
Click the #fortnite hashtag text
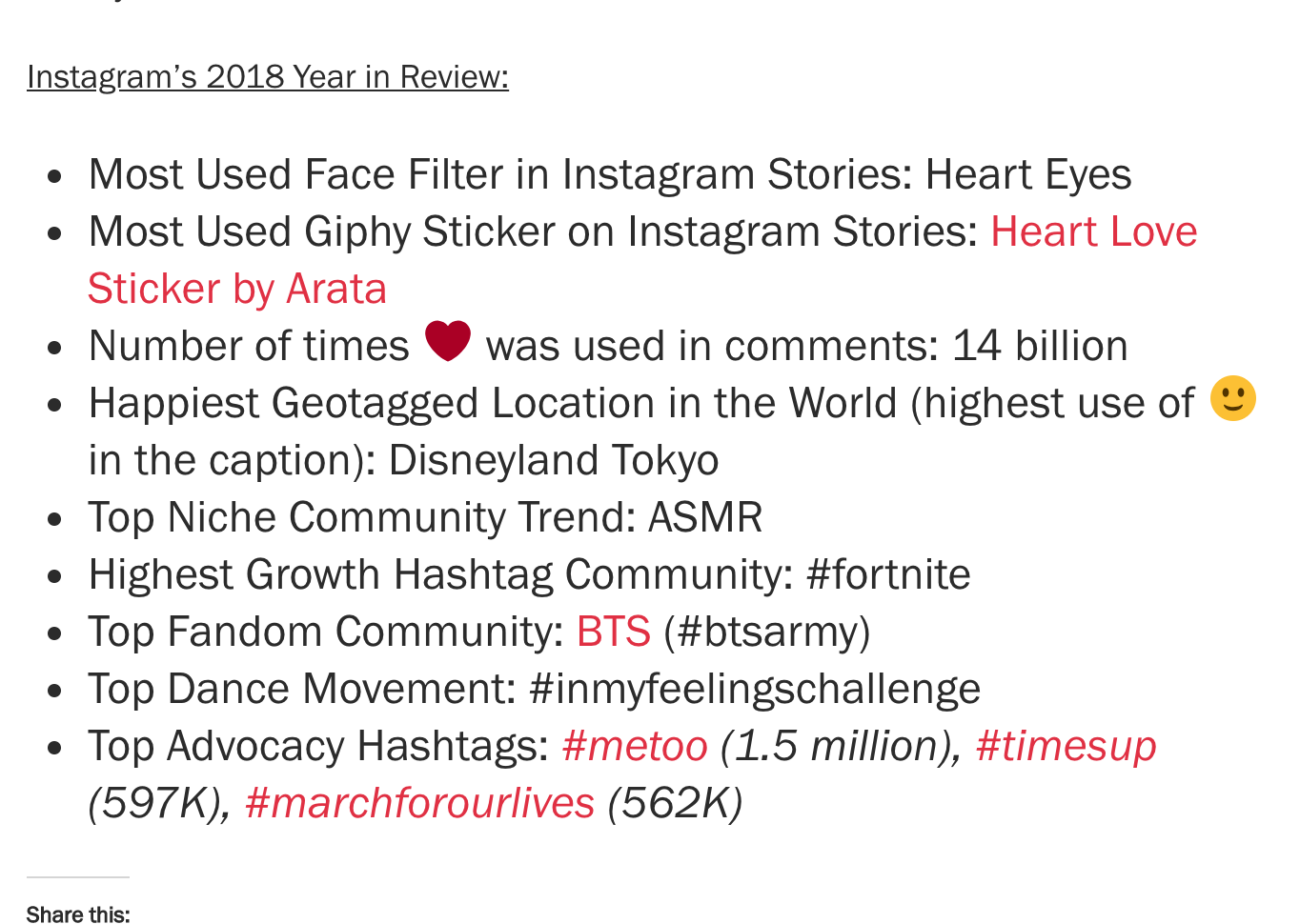coord(888,574)
